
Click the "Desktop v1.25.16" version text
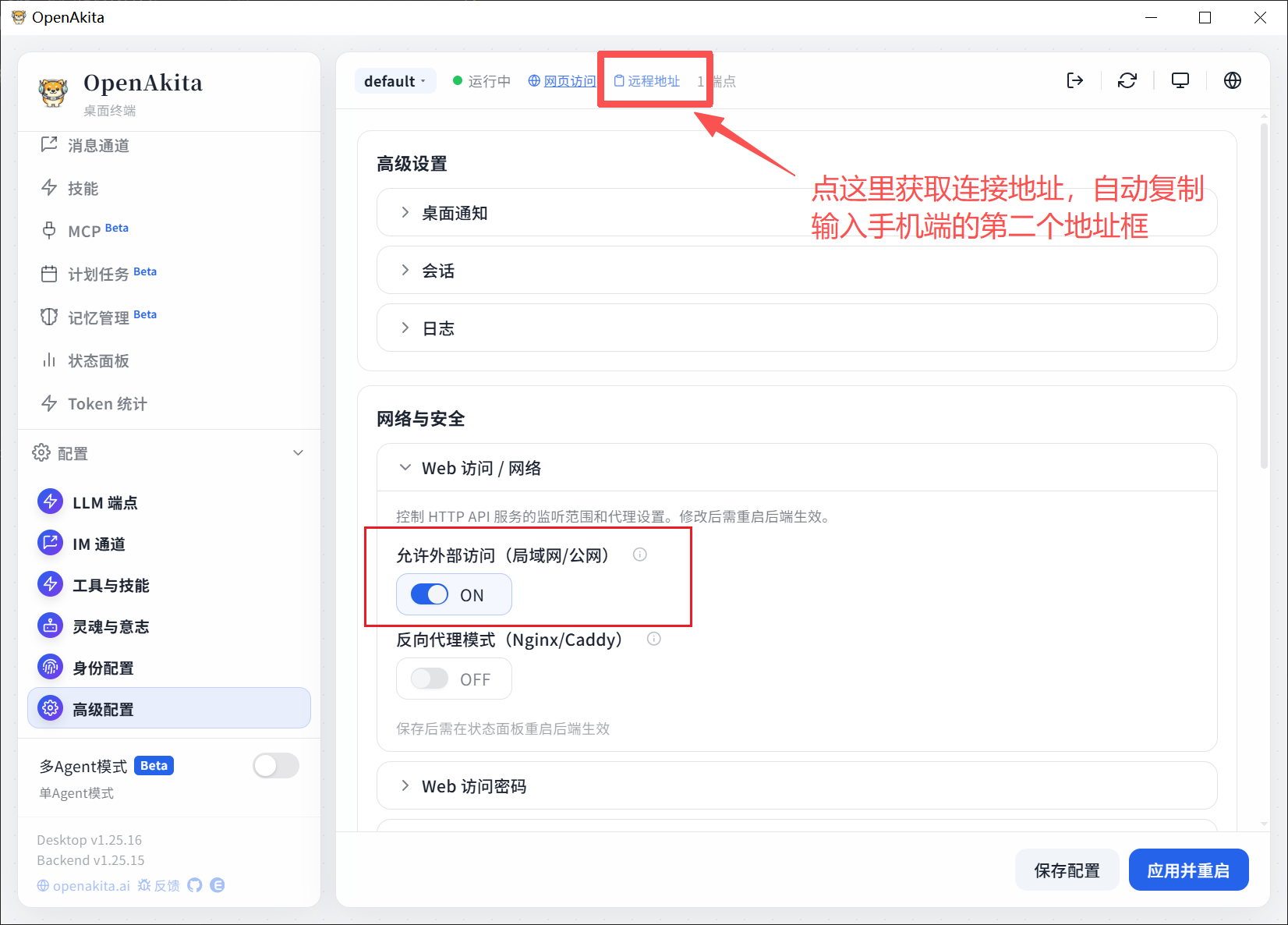pos(90,840)
